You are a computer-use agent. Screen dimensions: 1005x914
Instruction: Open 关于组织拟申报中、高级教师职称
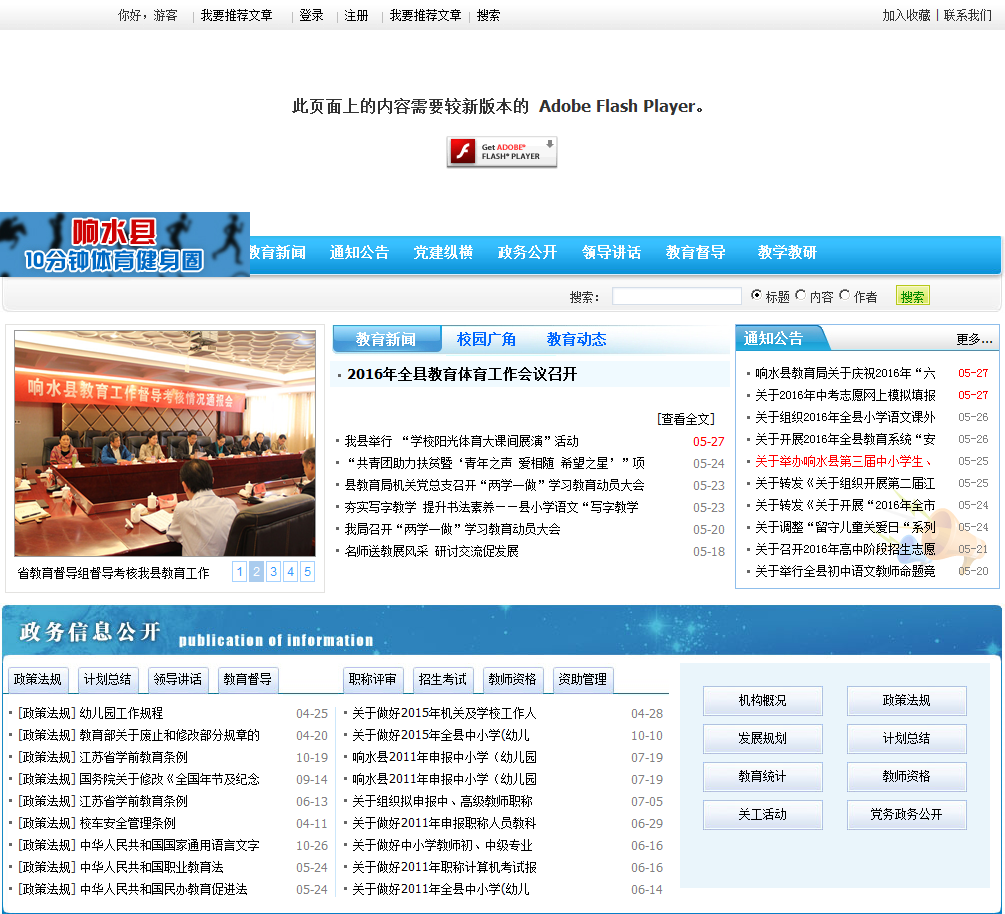442,801
